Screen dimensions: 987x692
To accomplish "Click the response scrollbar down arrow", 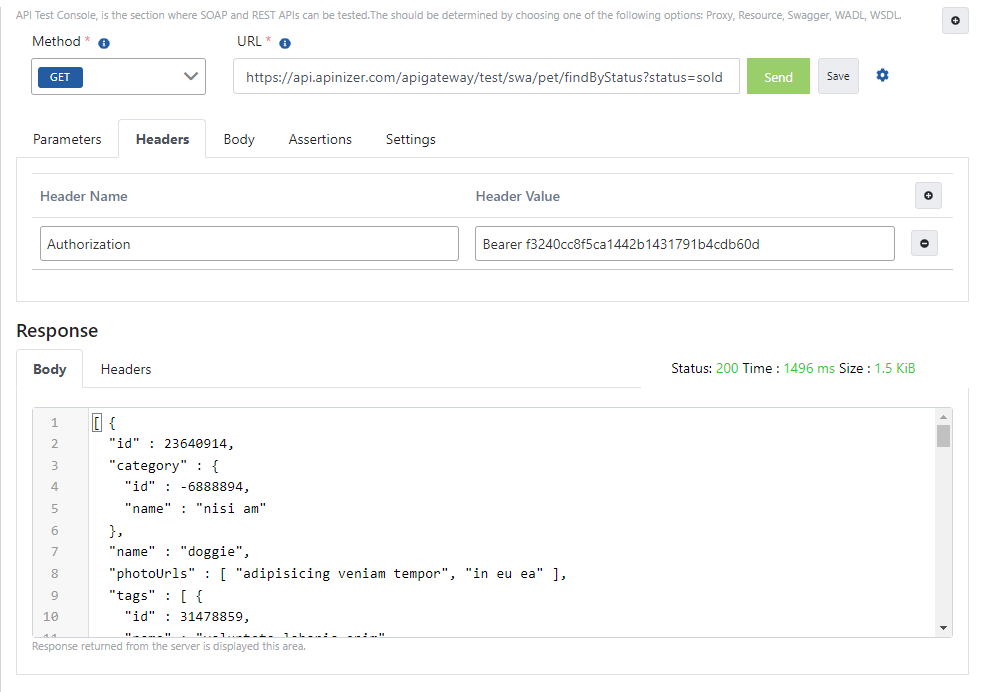I will tap(943, 626).
